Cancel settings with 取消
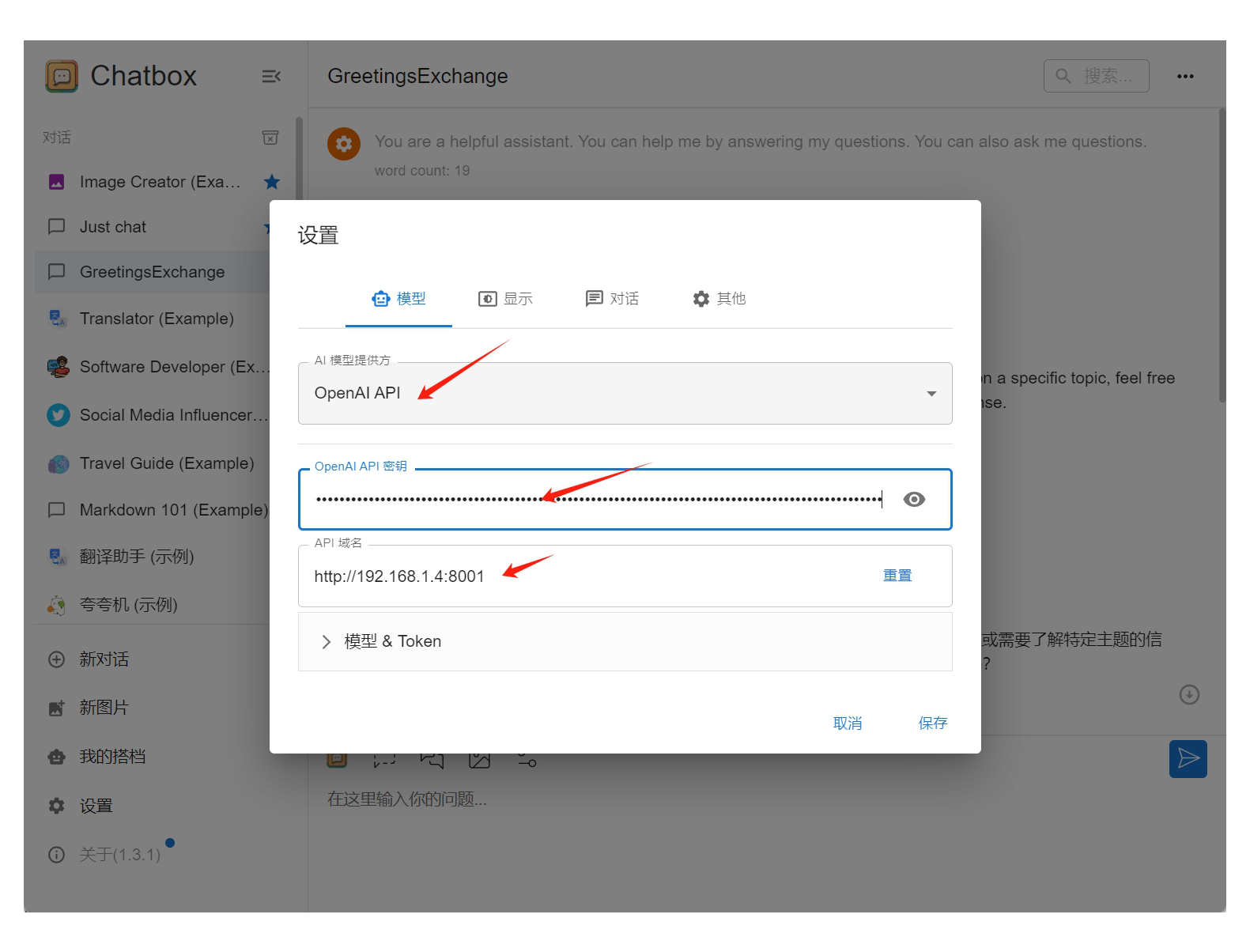 tap(848, 723)
